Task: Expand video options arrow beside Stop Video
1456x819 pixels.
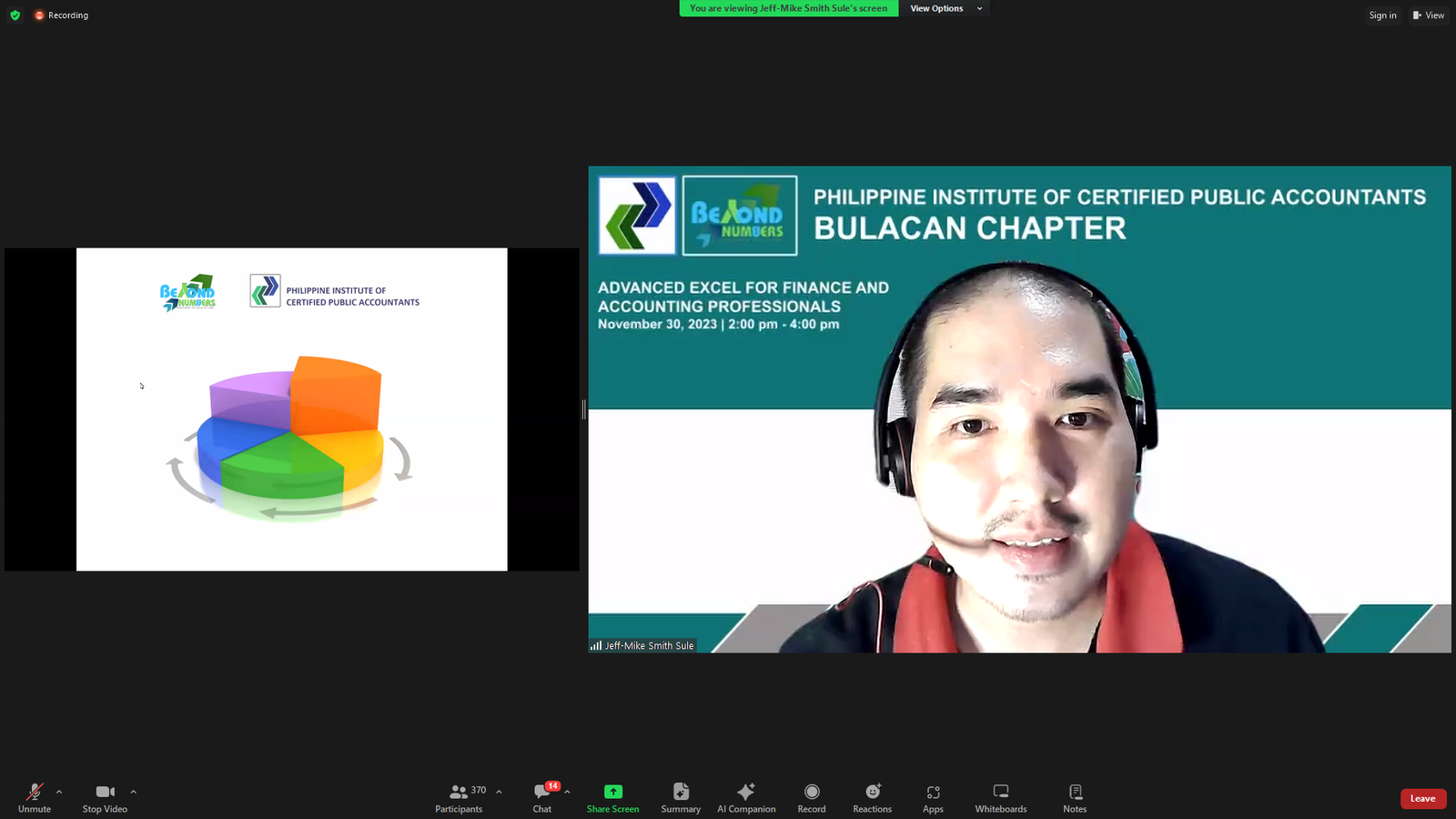Action: (x=133, y=792)
